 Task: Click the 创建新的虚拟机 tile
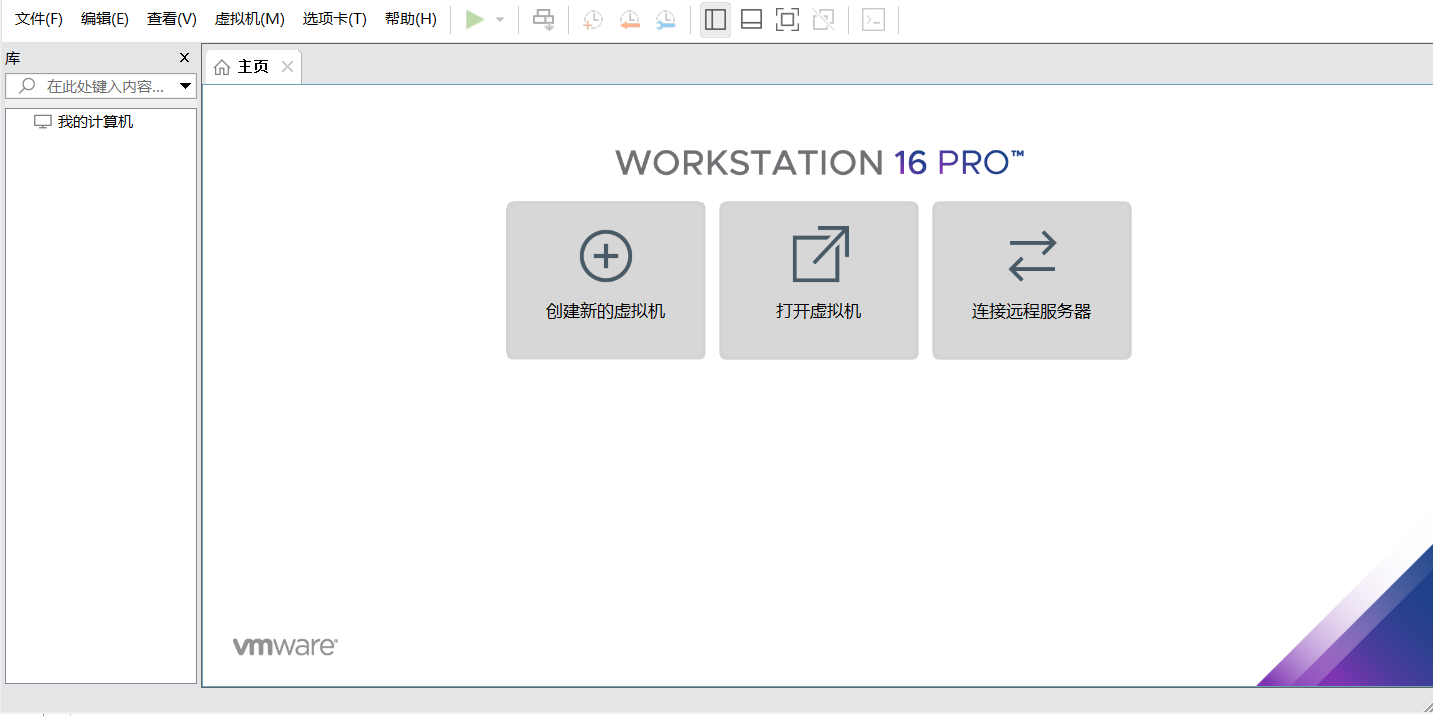pos(606,280)
